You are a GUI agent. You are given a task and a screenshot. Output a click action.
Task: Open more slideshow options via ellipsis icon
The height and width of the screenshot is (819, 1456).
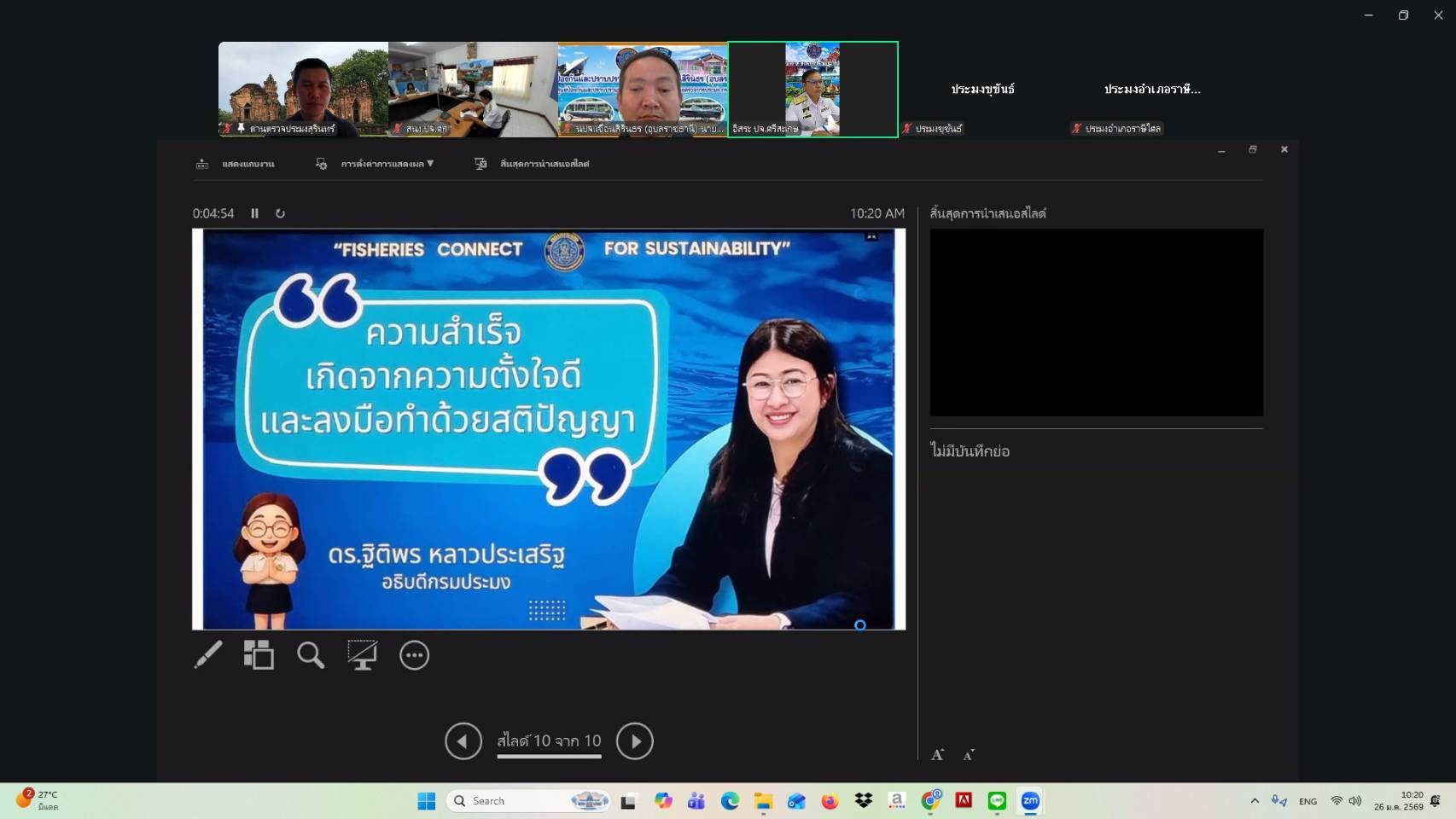pos(415,655)
